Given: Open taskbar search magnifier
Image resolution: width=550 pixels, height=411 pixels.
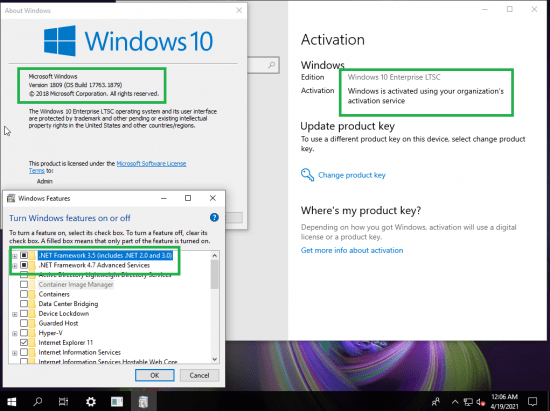Looking at the screenshot, I should pyautogui.click(x=38, y=401).
